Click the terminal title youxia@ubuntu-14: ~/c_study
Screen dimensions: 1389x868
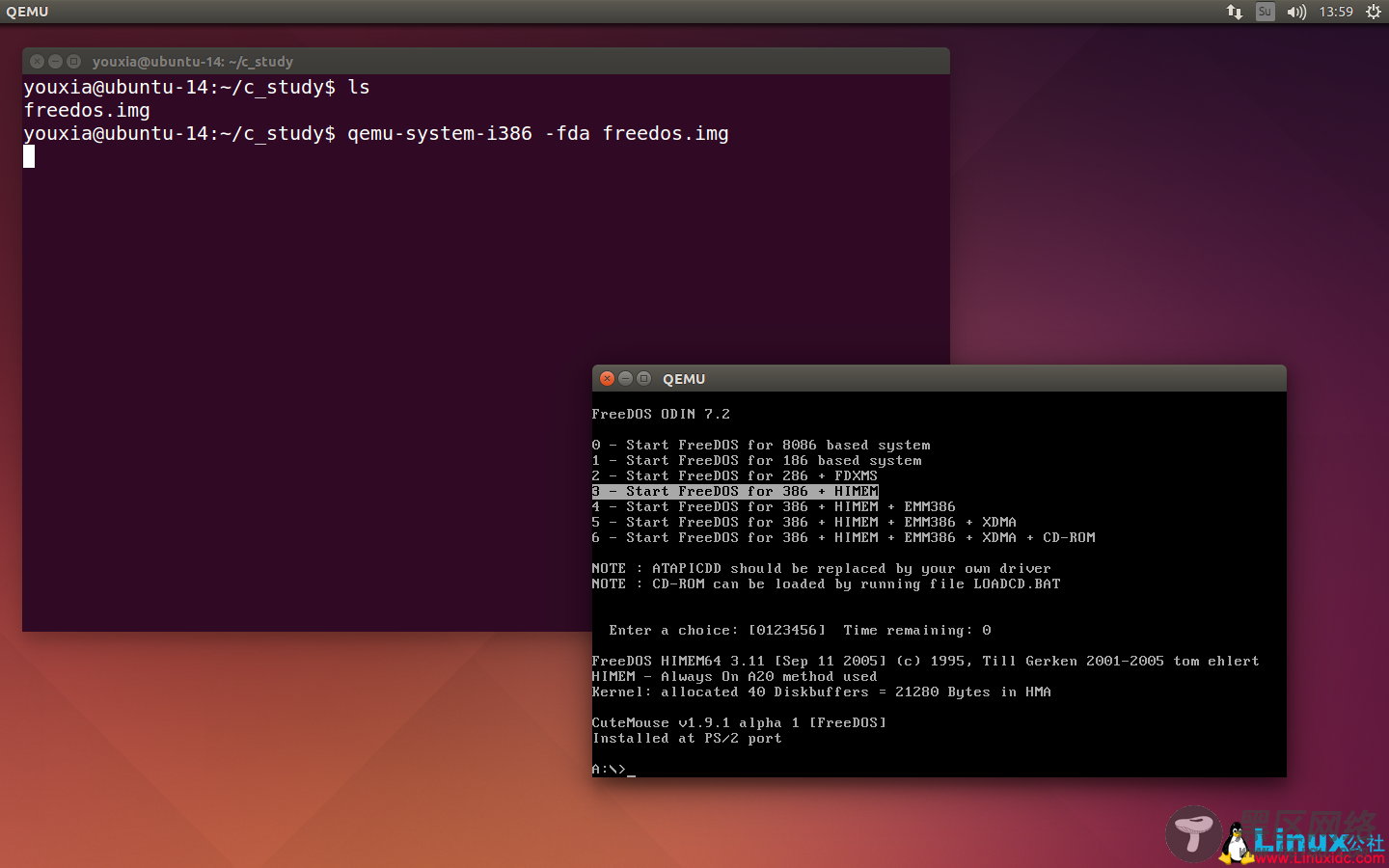click(193, 62)
